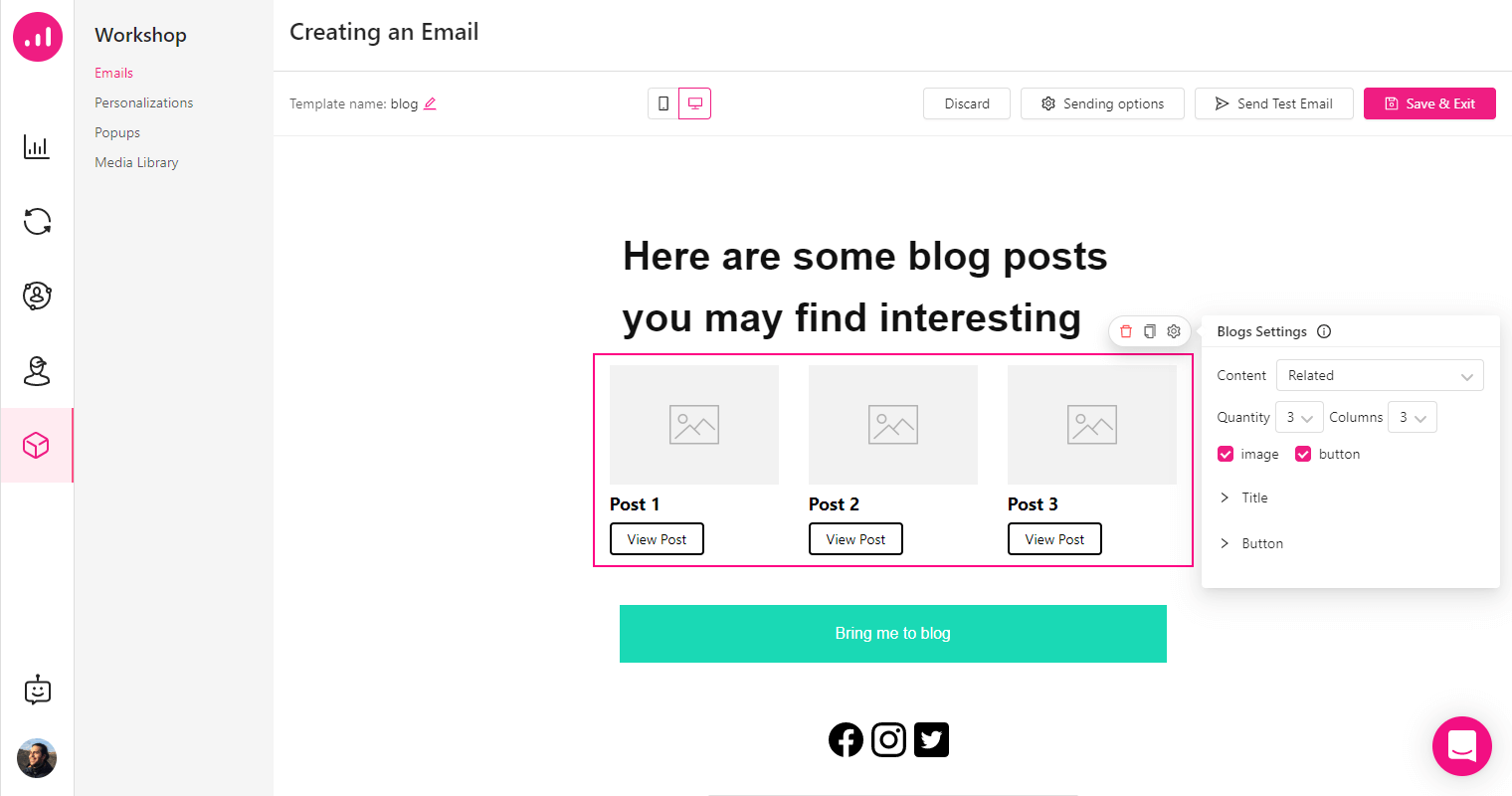Open analytics bar chart sidebar icon
The image size is (1512, 796).
[x=37, y=147]
